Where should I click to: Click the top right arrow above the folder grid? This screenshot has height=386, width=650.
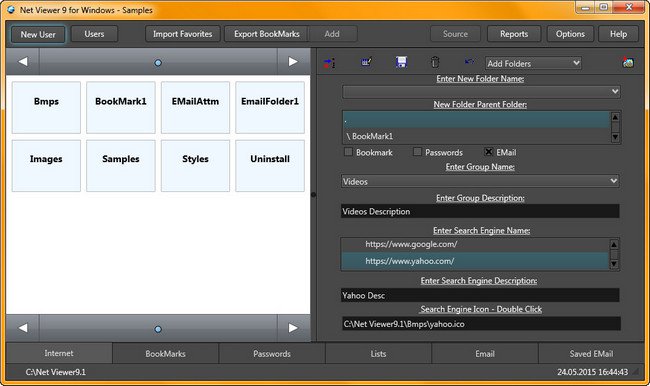(293, 61)
